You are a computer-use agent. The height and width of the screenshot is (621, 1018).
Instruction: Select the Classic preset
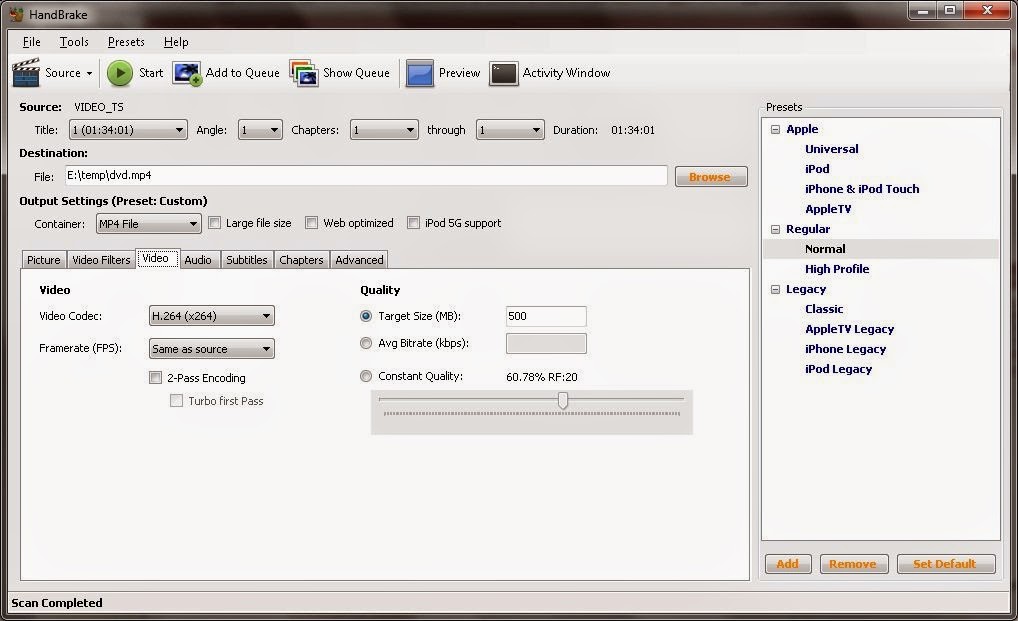[x=824, y=310]
